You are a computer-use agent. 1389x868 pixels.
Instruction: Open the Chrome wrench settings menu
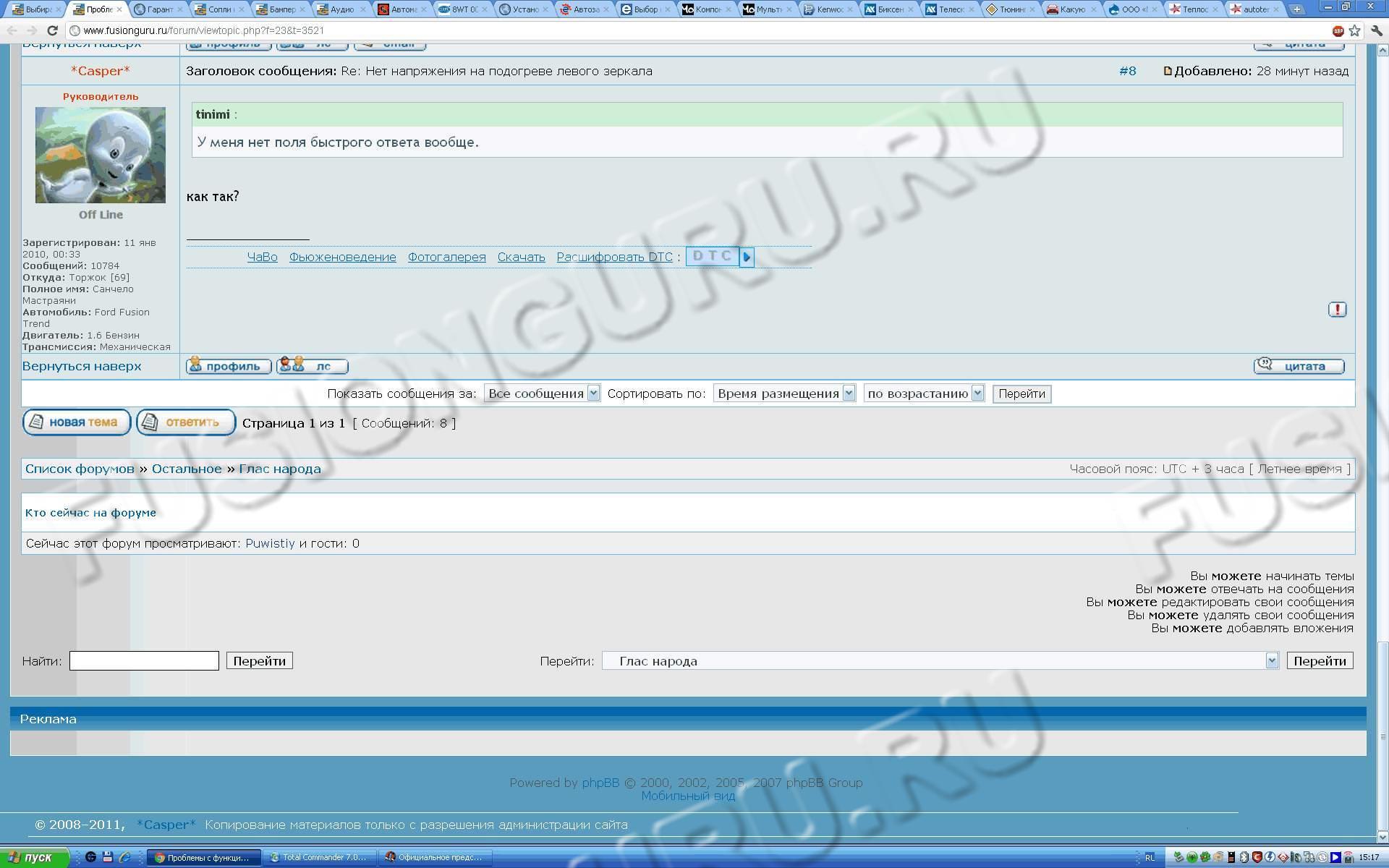[x=1377, y=30]
